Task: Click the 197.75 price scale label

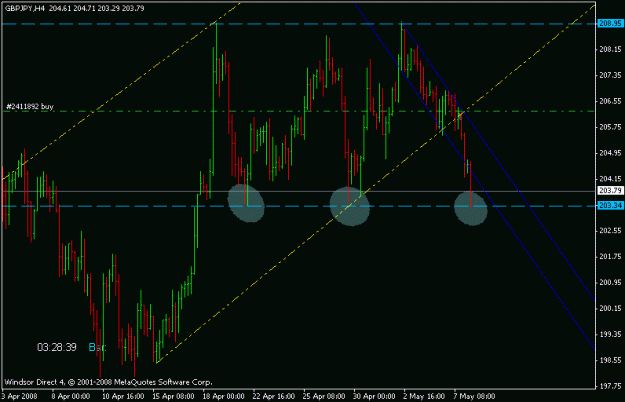Action: 610,386
